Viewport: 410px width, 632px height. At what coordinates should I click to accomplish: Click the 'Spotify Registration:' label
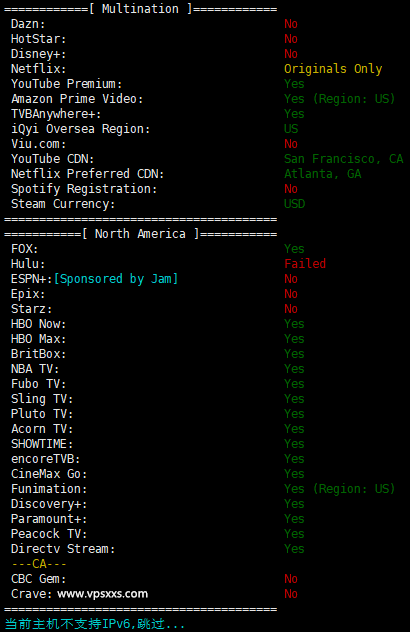[x=84, y=189]
